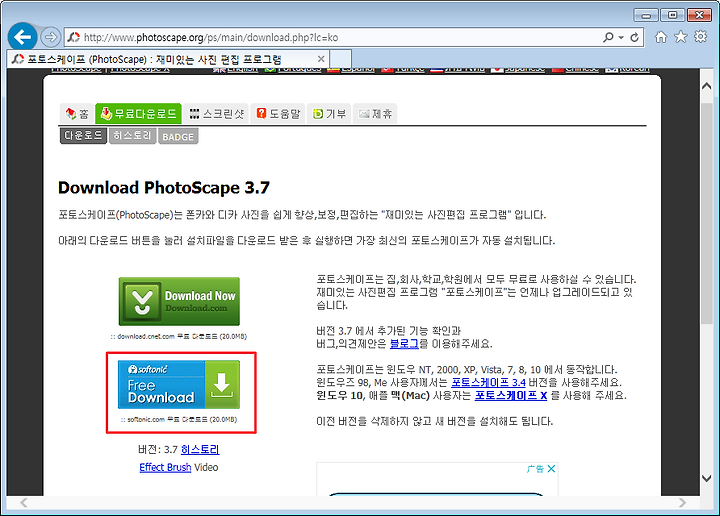Open the Effect Brush link
Screen dimensions: 720x516
click(165, 467)
